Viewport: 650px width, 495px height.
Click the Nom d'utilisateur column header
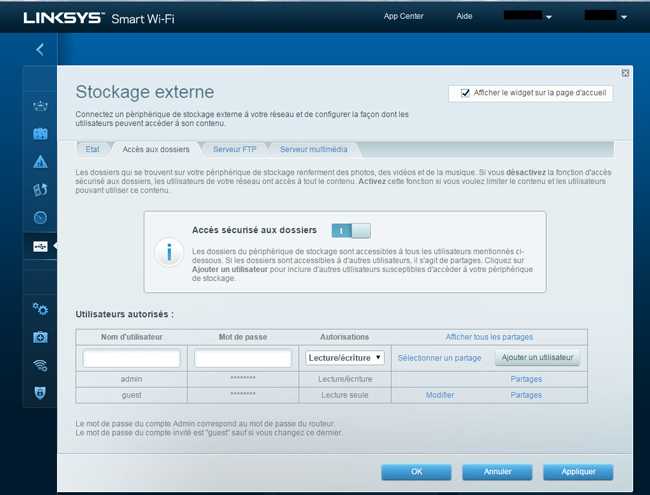[131, 337]
